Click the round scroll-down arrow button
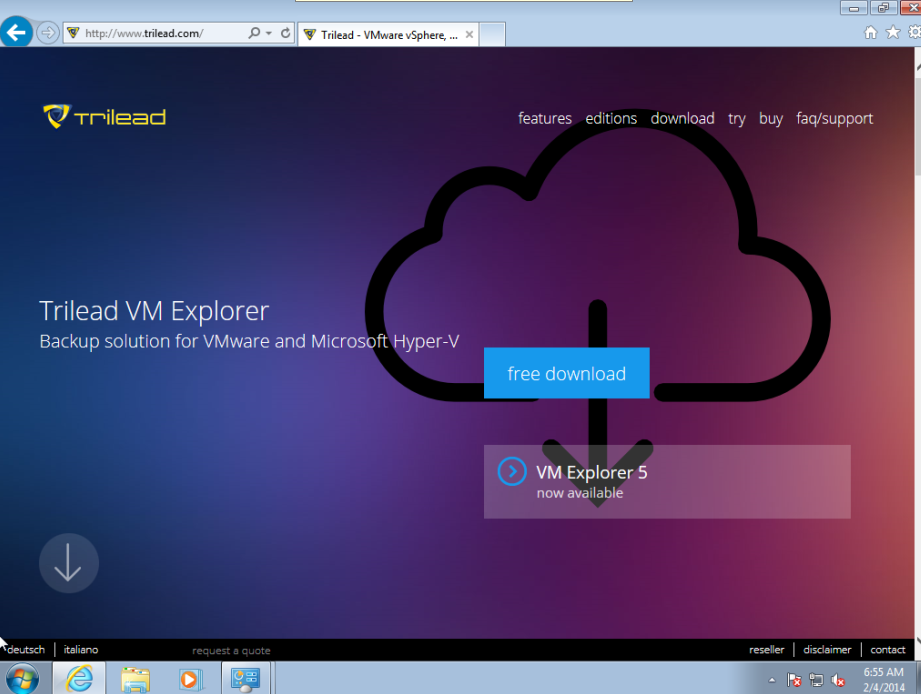The width and height of the screenshot is (921, 694). 69,563
